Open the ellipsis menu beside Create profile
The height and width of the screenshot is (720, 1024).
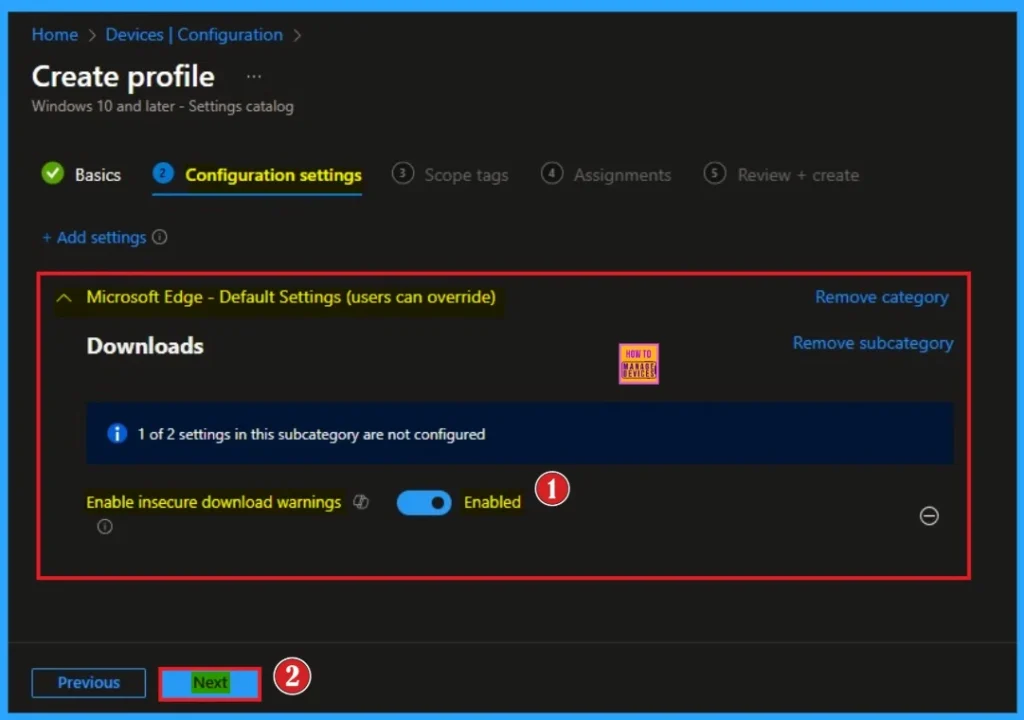pos(253,76)
